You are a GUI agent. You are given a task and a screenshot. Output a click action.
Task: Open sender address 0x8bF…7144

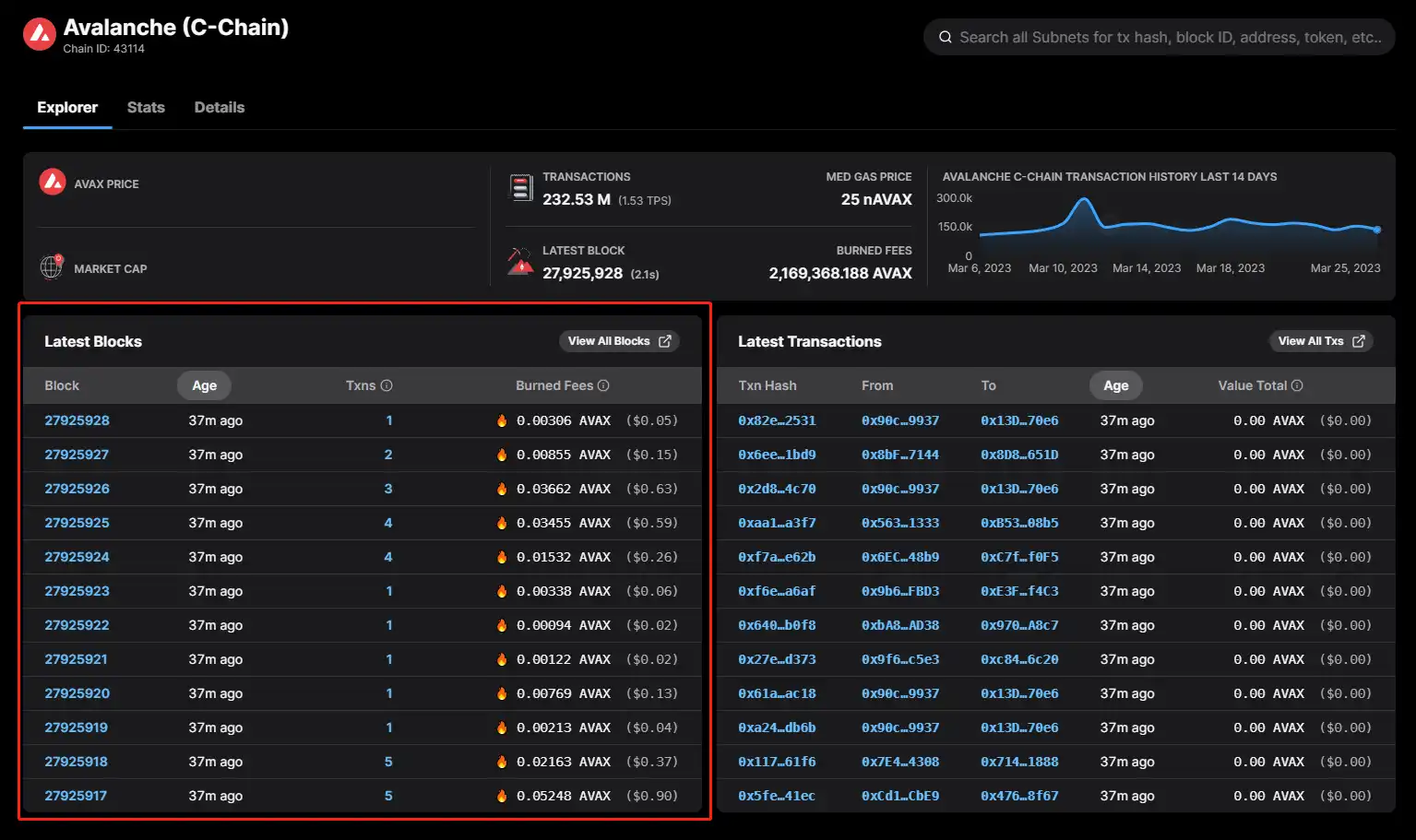pyautogui.click(x=899, y=455)
